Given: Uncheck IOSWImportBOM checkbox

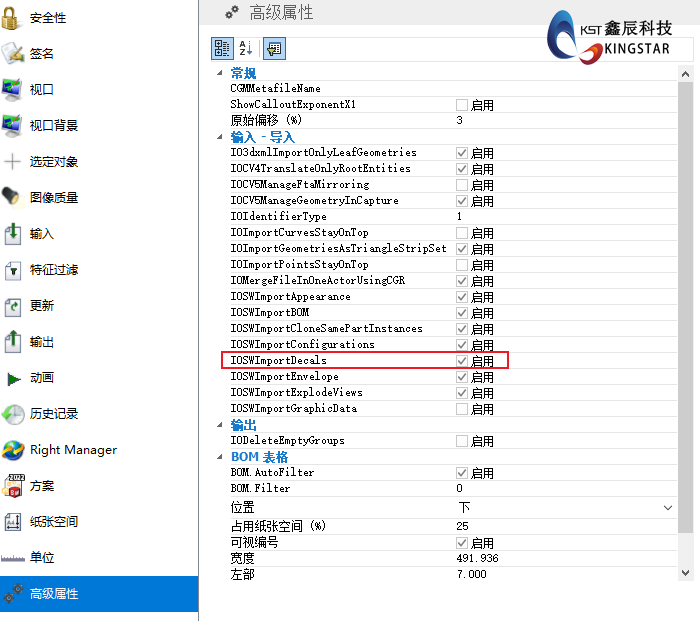Looking at the screenshot, I should point(462,313).
